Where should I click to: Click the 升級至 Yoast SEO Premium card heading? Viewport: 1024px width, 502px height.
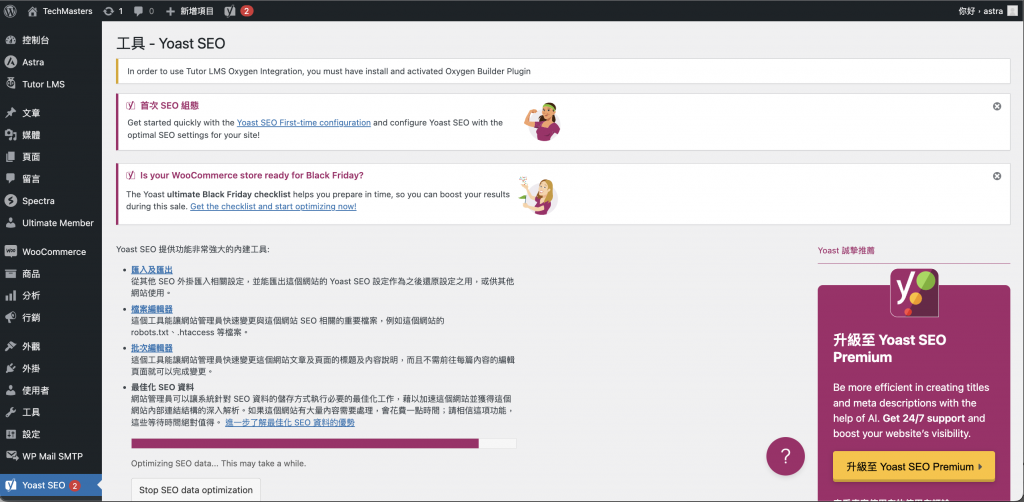tap(889, 349)
